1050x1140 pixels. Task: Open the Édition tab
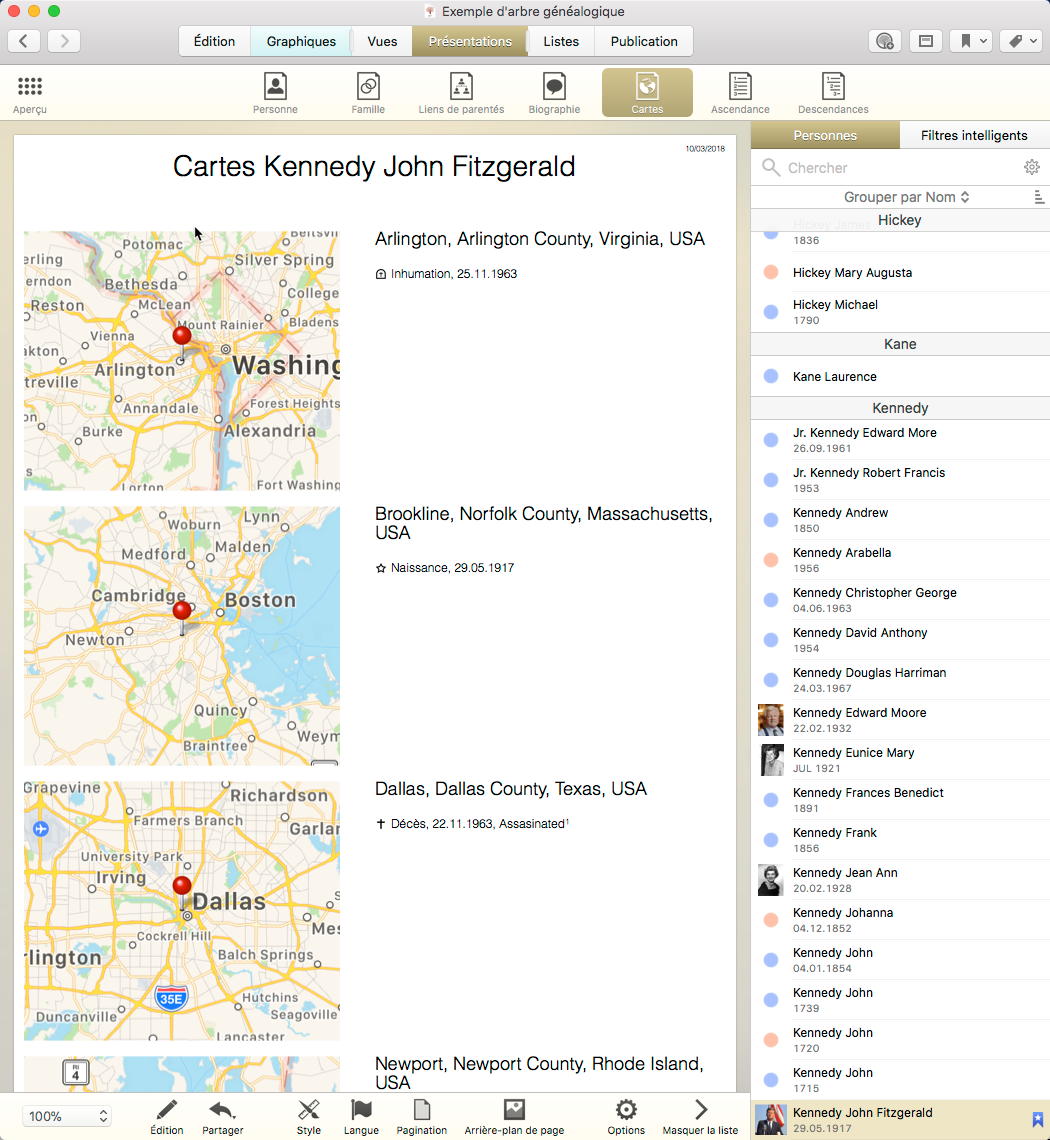215,41
